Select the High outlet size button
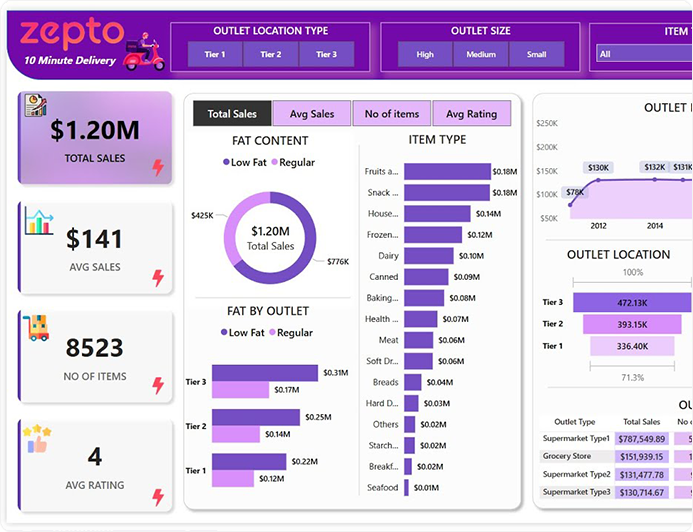Screen dimensions: 693x532 pos(425,54)
